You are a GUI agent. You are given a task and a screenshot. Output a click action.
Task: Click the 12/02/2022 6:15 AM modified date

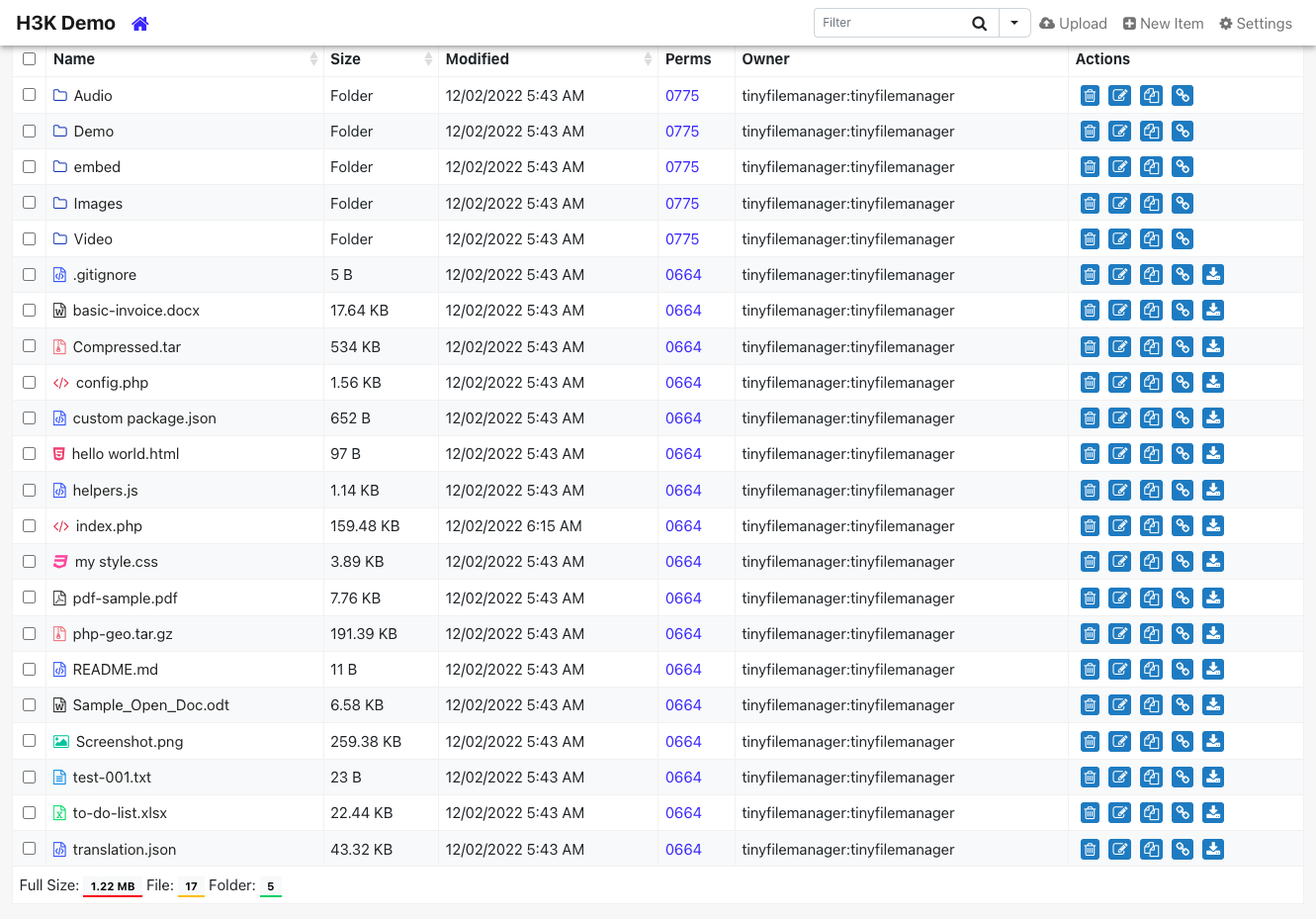pos(514,526)
